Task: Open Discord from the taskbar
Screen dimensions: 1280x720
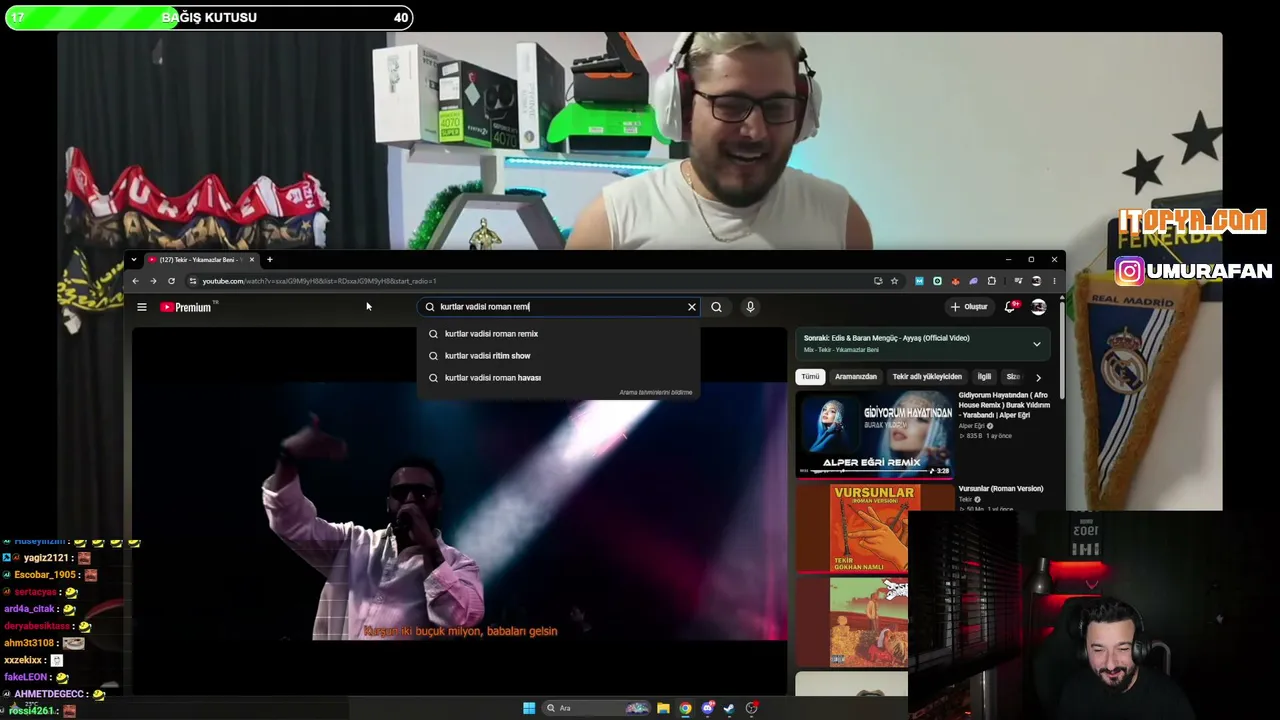Action: click(x=708, y=708)
